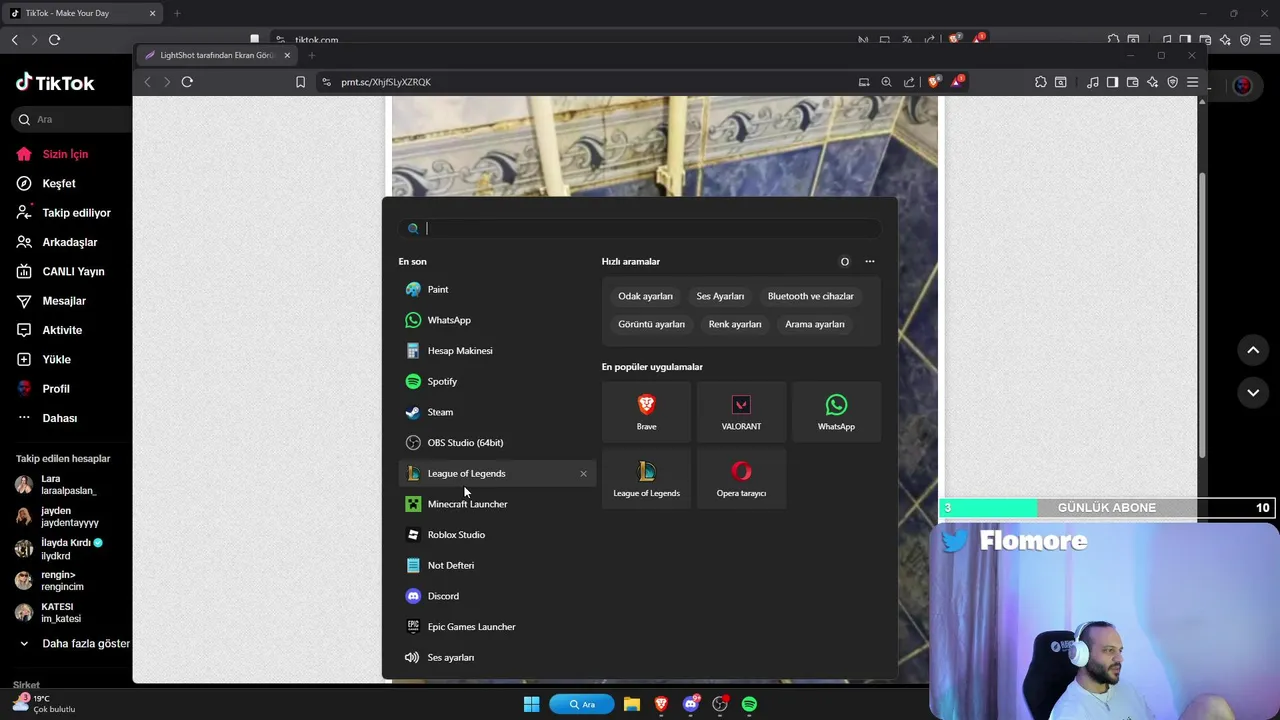The height and width of the screenshot is (720, 1280).
Task: Bookmark the pmt.sc page
Action: [300, 82]
